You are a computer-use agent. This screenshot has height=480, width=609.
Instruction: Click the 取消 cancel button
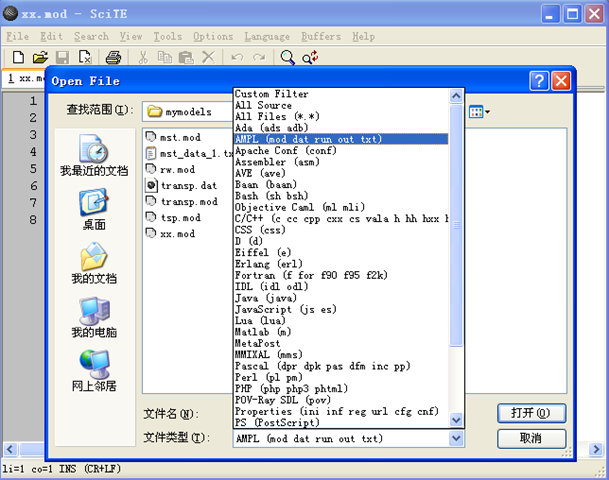coord(531,438)
